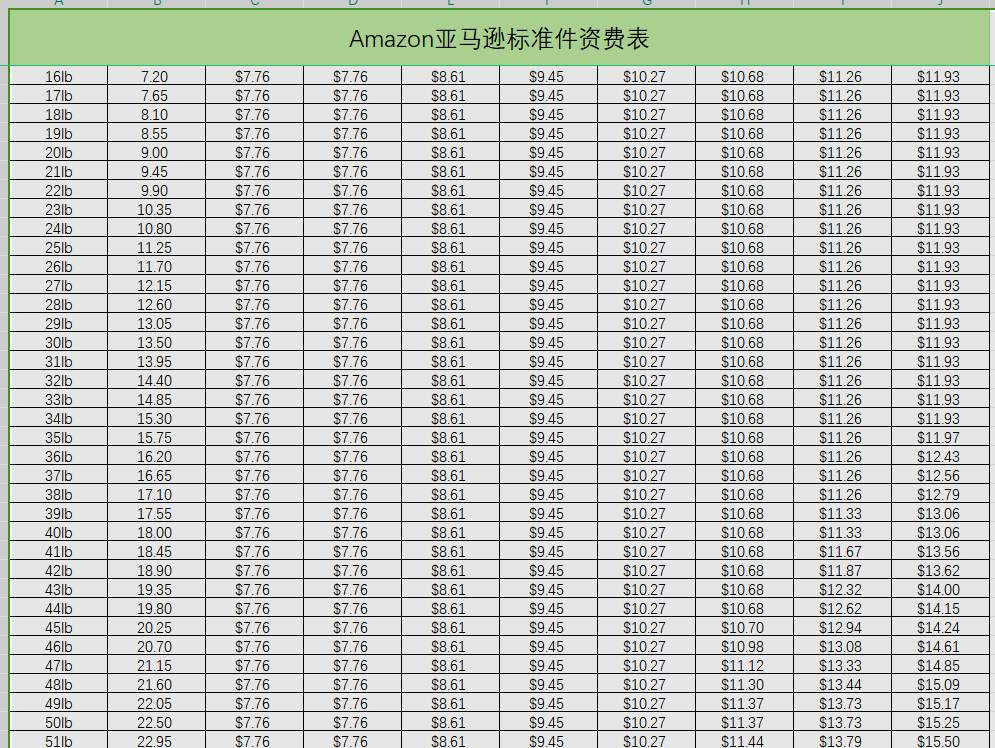Select the $11.97 cell in the 35lb row
Screen dimensions: 995x748
pos(940,438)
